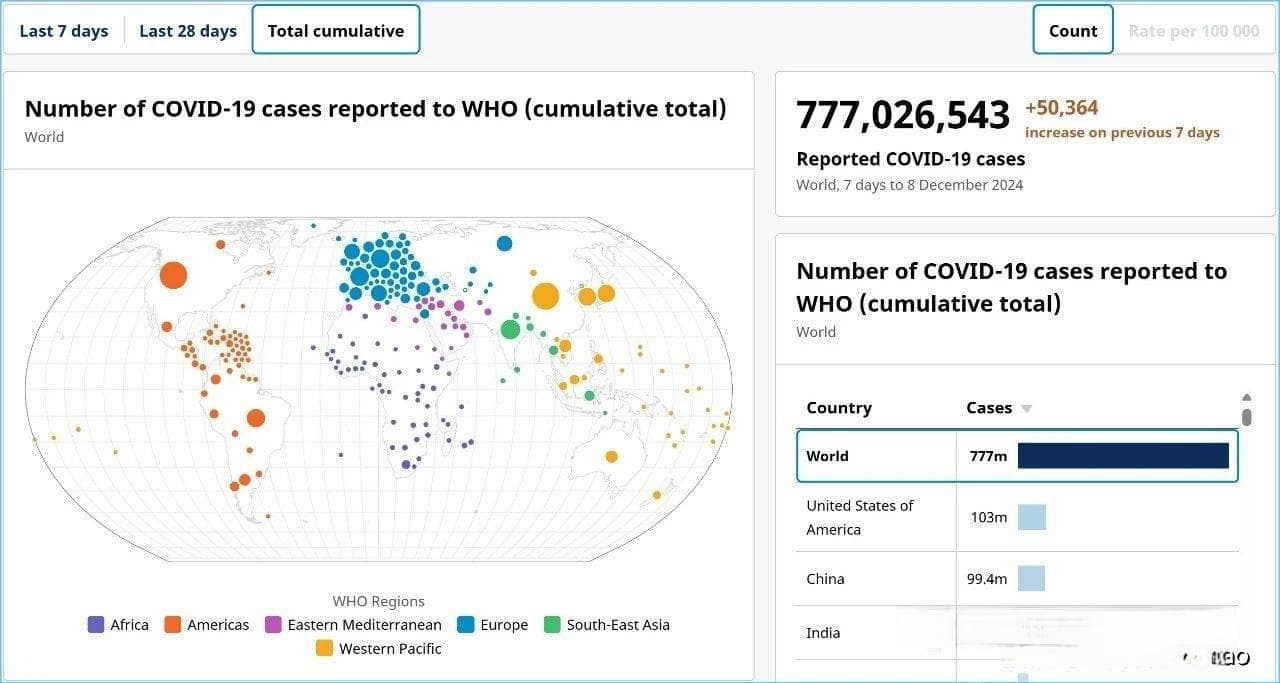Click the blue Russia bubble
The height and width of the screenshot is (683, 1280).
504,244
